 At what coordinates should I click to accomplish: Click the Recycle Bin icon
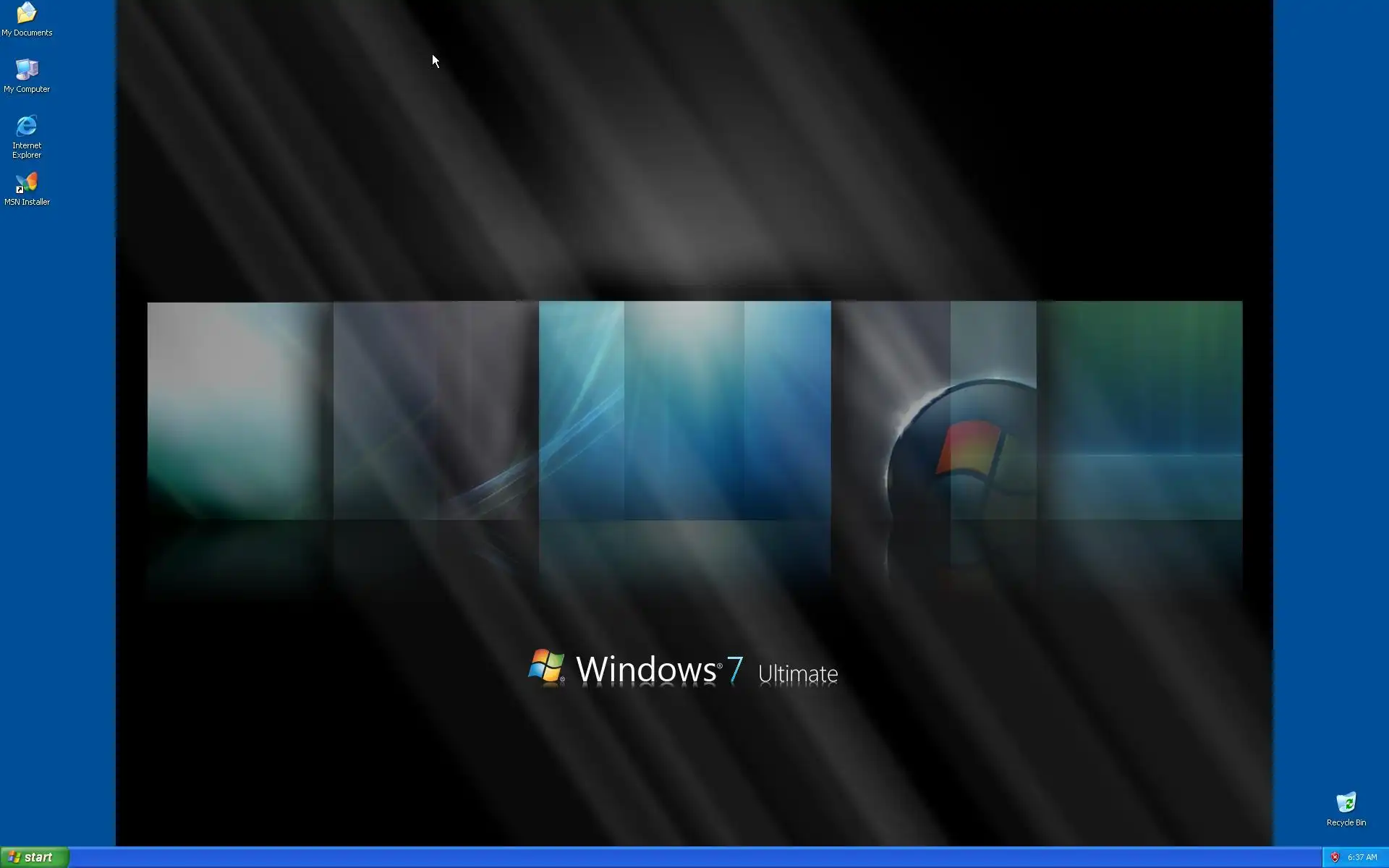pyautogui.click(x=1346, y=802)
